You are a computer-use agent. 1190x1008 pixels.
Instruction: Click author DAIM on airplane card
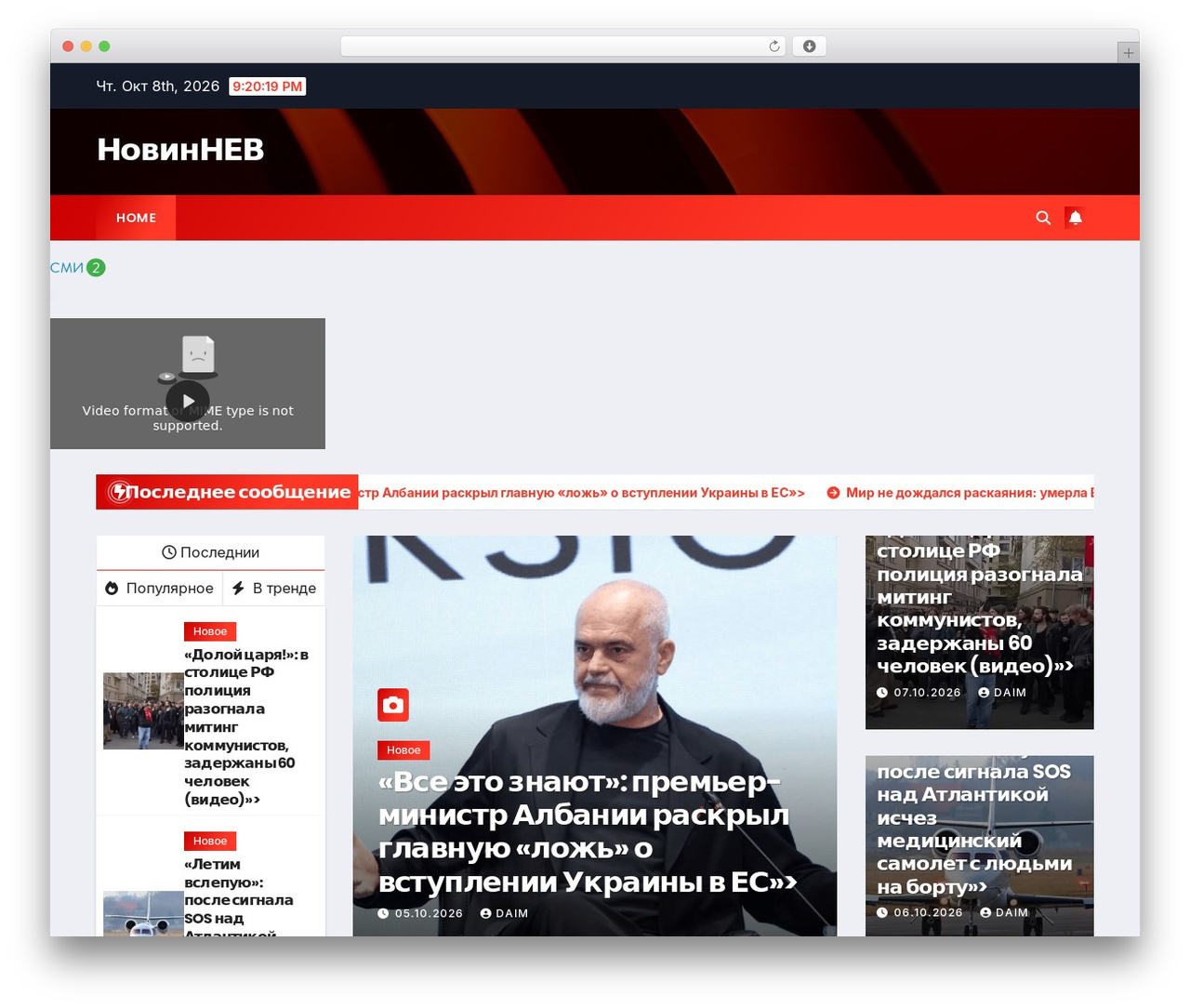(1004, 912)
